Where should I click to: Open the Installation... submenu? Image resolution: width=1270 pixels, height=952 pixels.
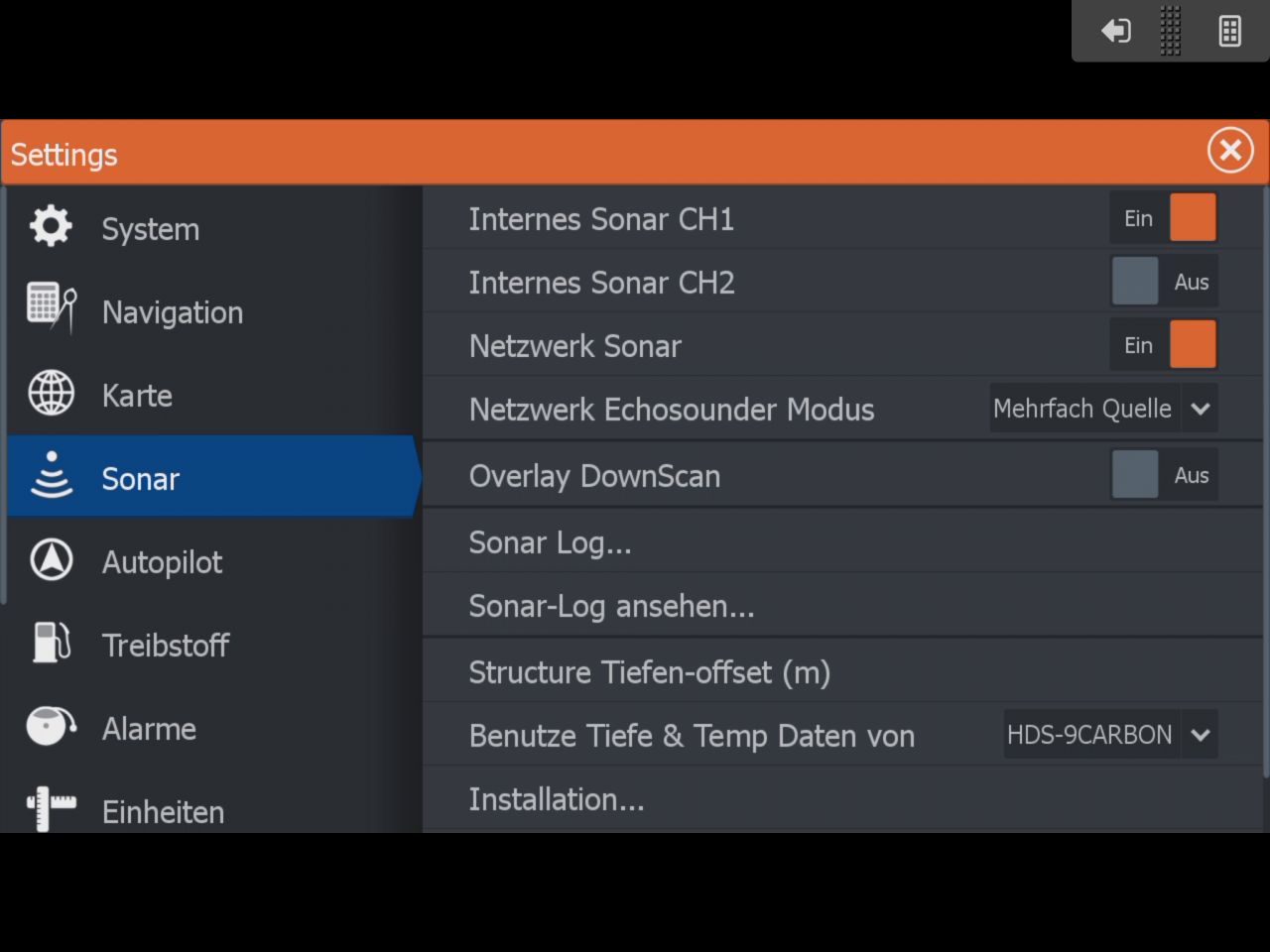tap(556, 799)
